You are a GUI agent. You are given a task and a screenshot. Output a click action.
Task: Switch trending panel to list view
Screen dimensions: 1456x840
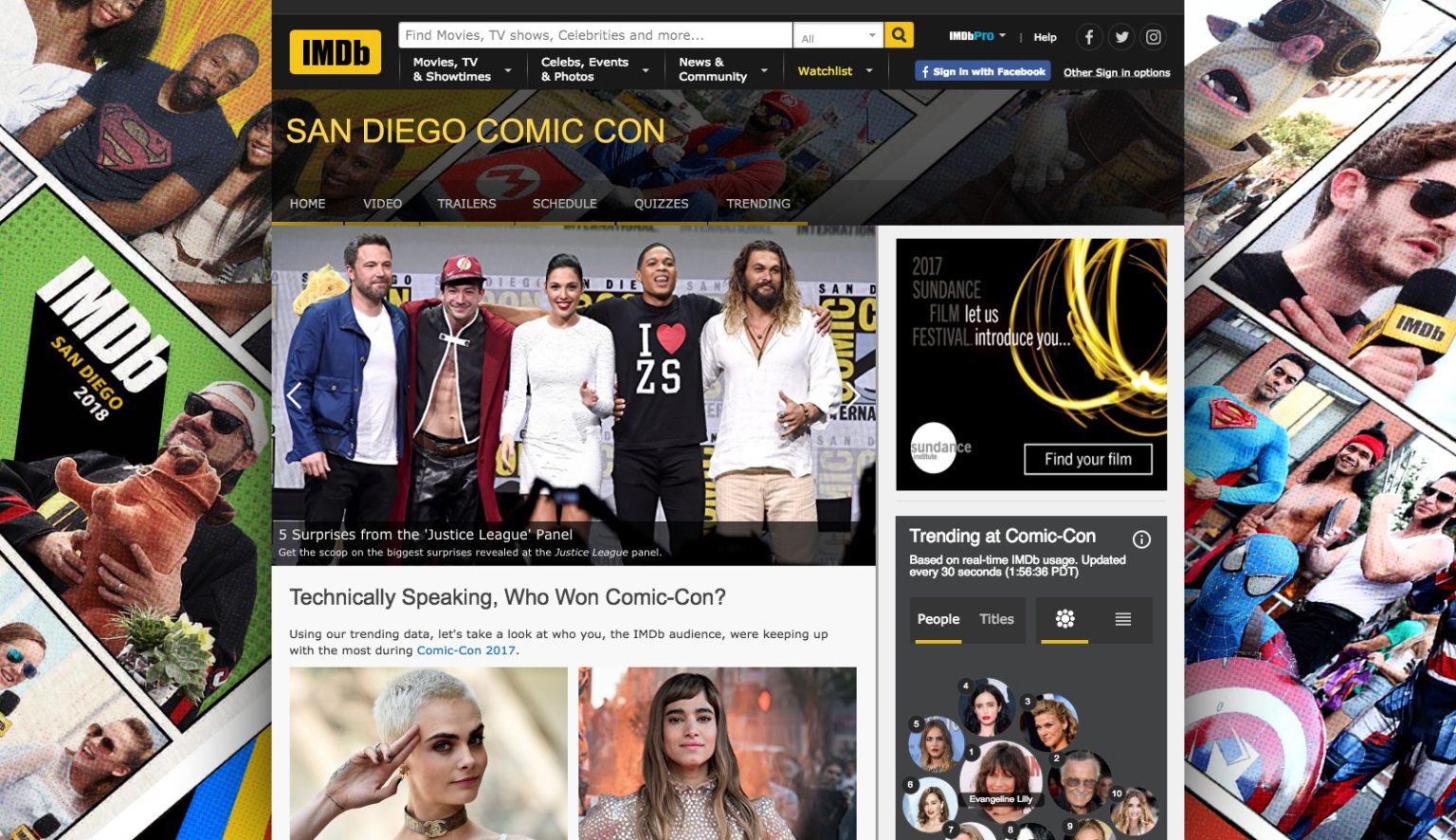click(1123, 619)
